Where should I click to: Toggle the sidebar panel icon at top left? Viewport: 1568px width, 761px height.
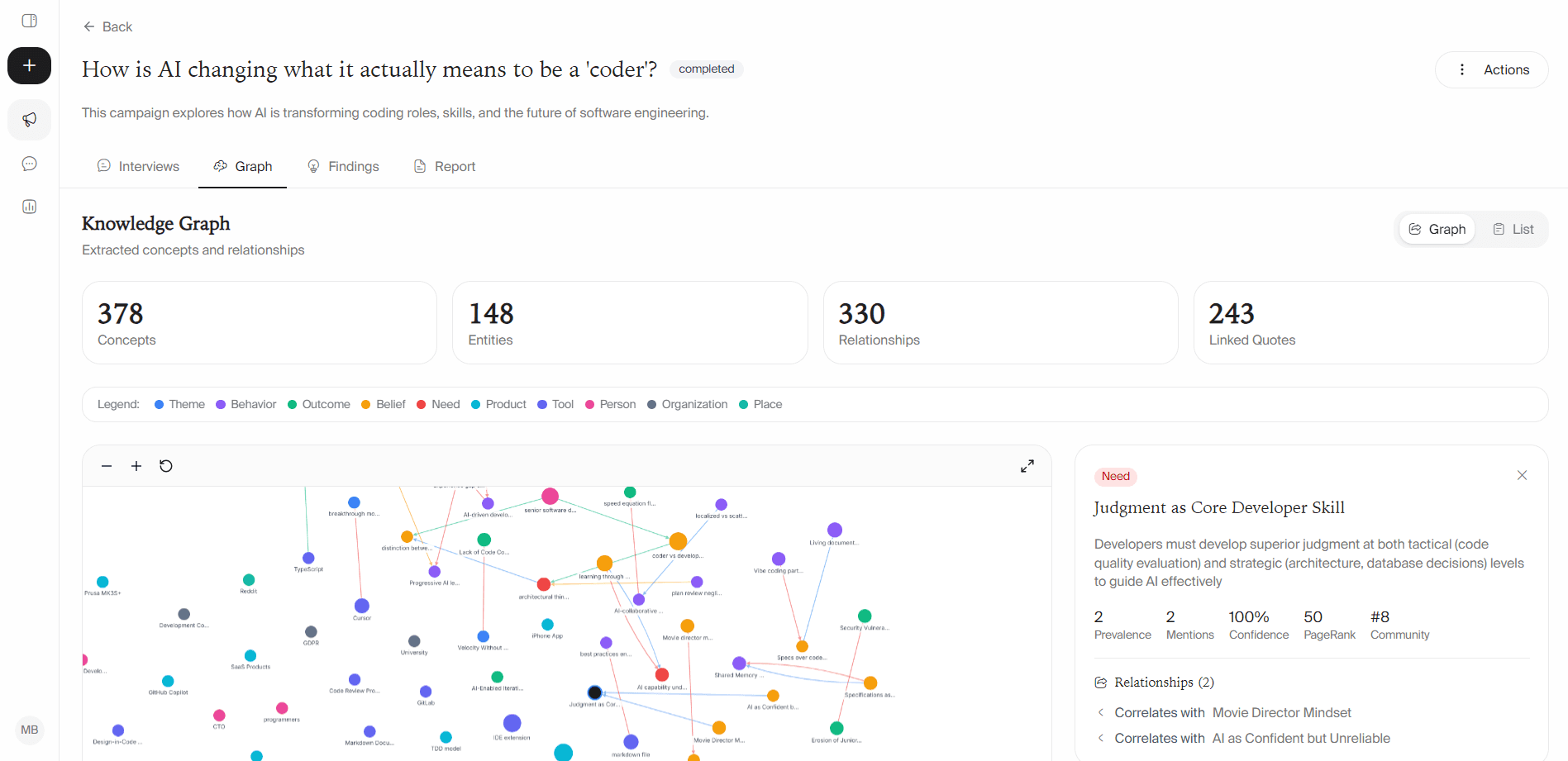[x=29, y=21]
